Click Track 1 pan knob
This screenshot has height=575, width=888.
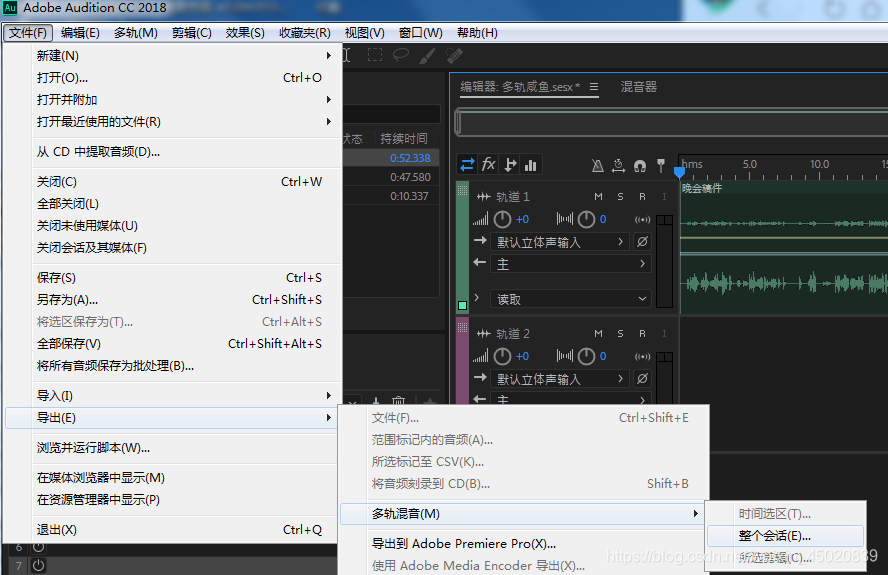(x=586, y=219)
